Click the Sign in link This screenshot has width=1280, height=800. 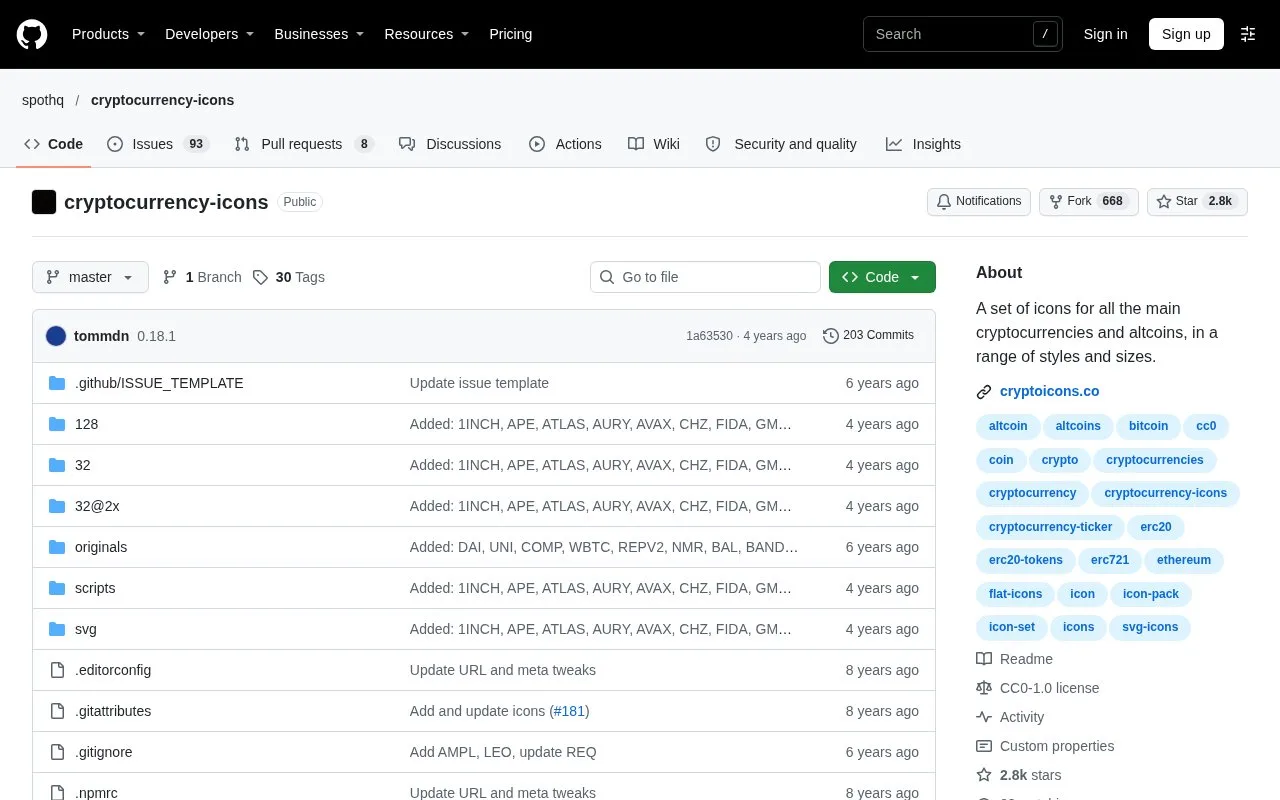[x=1105, y=34]
